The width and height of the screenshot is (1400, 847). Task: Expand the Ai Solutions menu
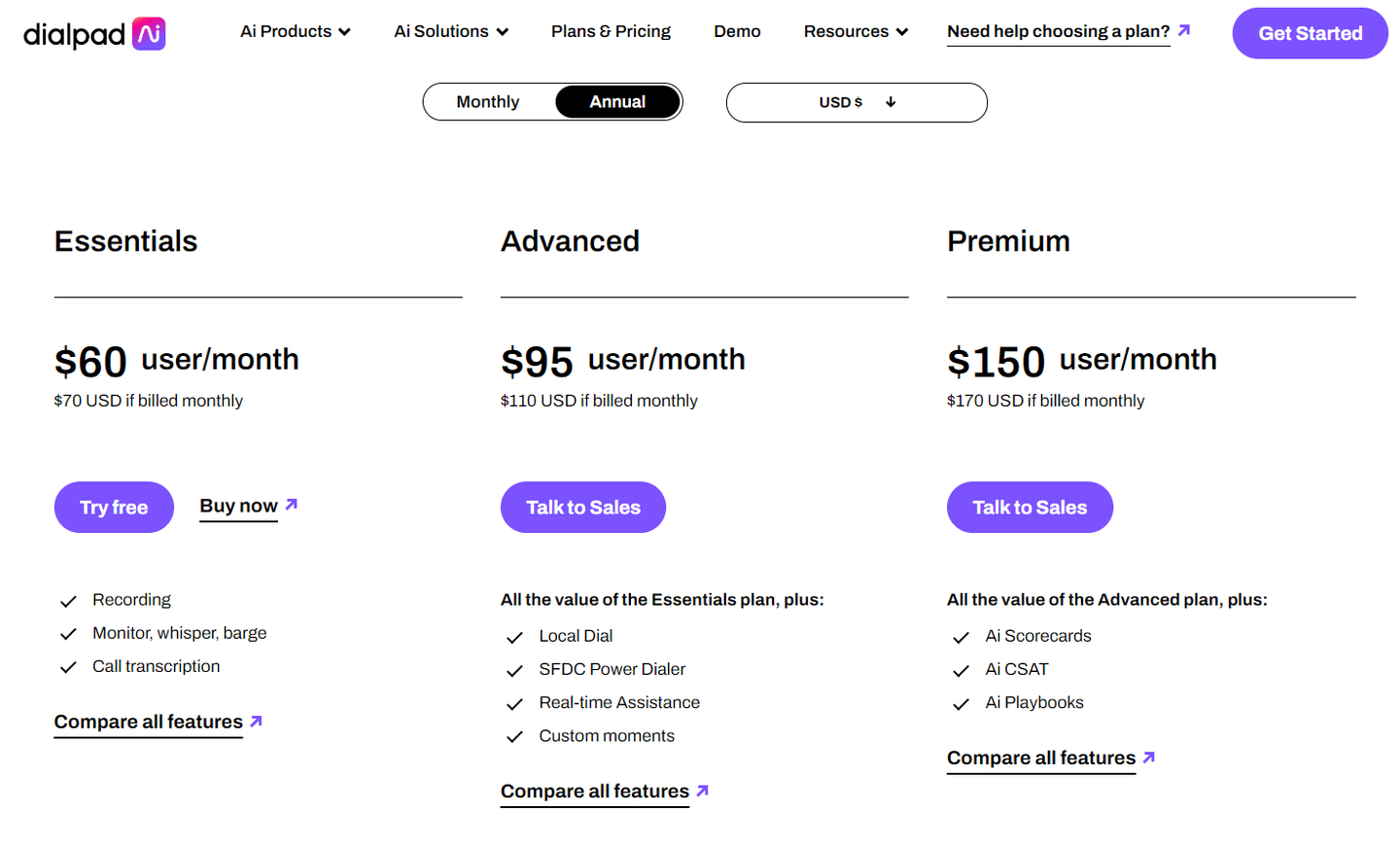[x=451, y=31]
